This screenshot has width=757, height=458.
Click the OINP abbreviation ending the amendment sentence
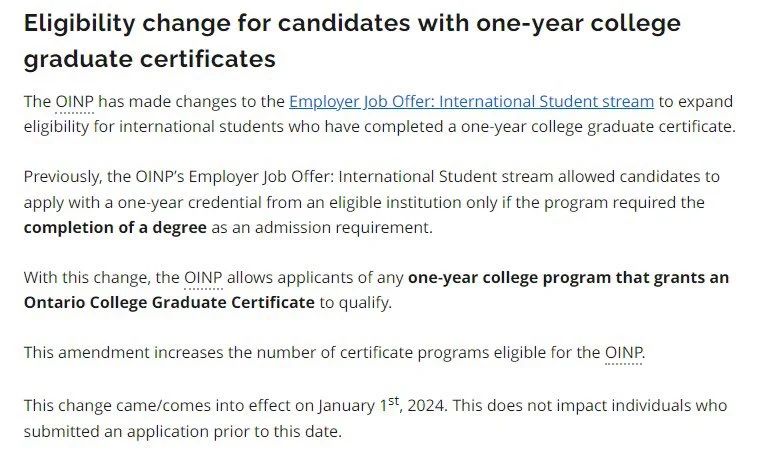624,353
